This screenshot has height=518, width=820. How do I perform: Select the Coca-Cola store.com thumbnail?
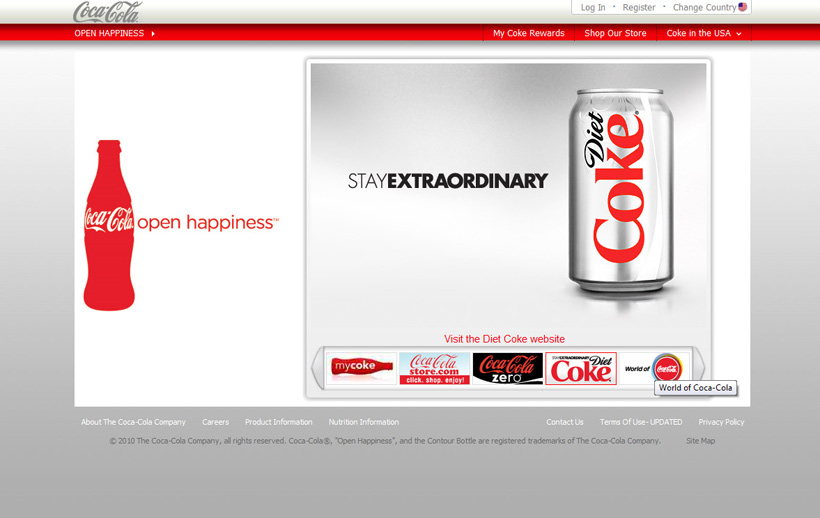(435, 369)
